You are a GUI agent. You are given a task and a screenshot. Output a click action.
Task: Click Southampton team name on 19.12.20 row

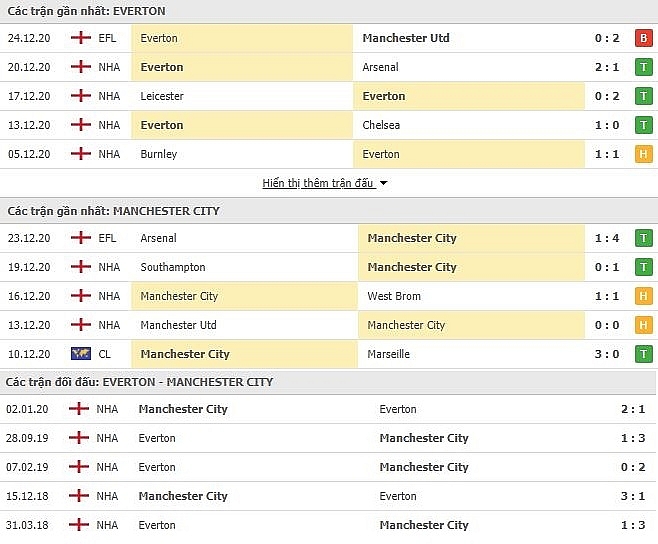point(173,267)
